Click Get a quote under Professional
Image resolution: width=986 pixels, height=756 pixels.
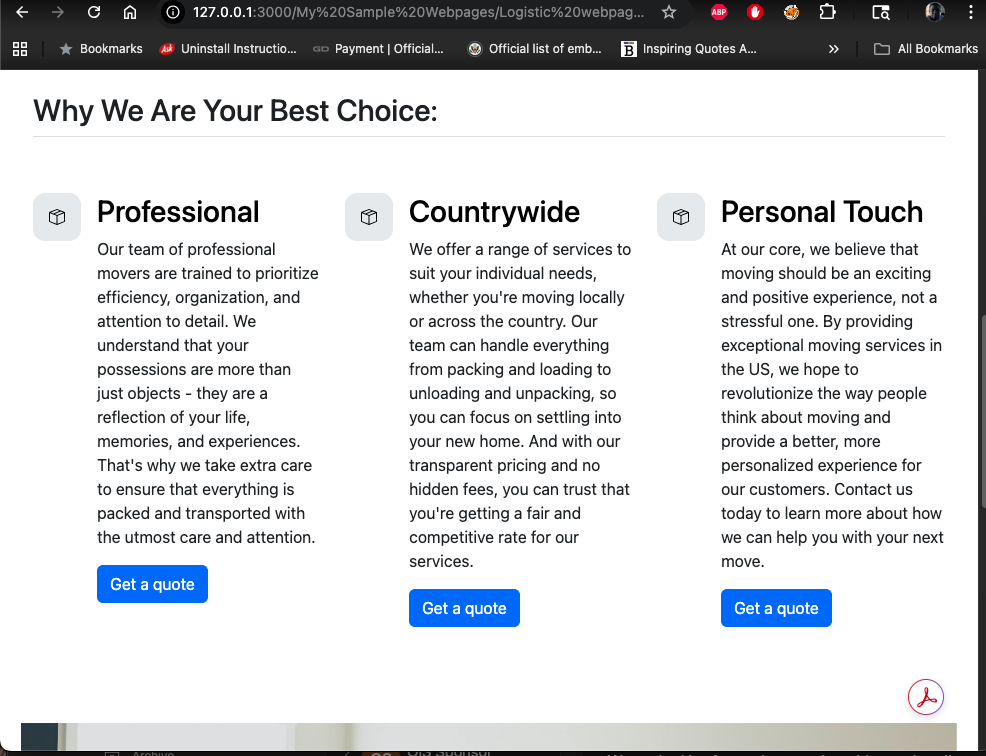tap(152, 584)
